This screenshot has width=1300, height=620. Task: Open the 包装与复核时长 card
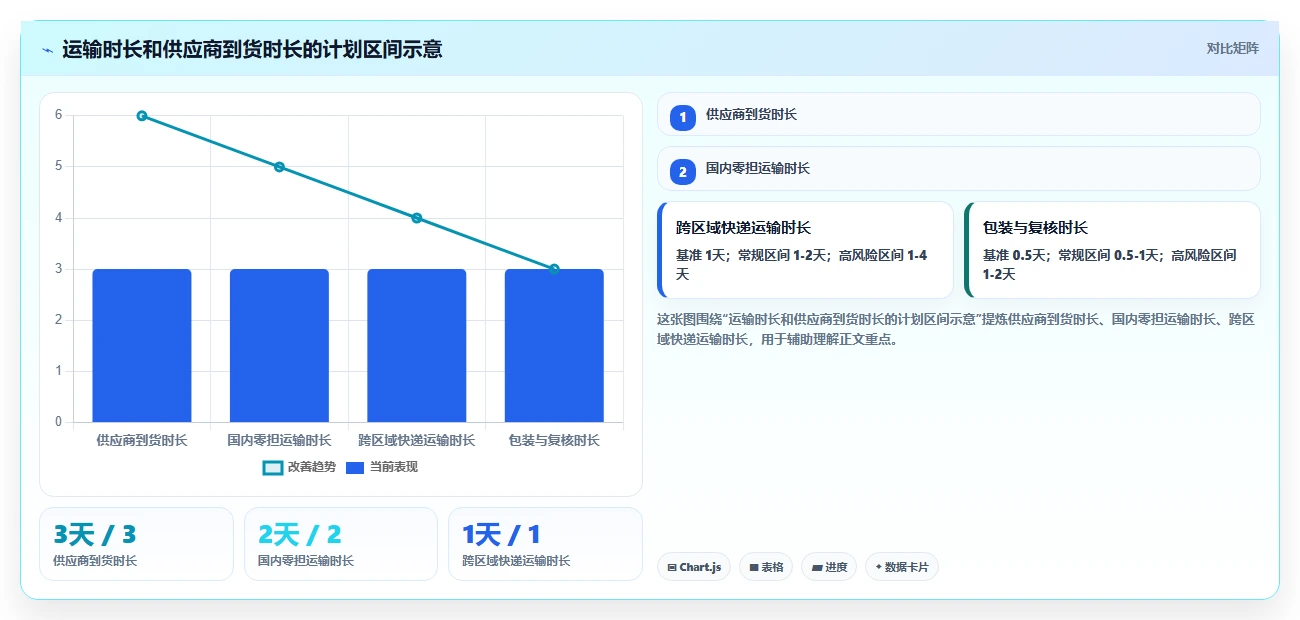coord(1112,250)
